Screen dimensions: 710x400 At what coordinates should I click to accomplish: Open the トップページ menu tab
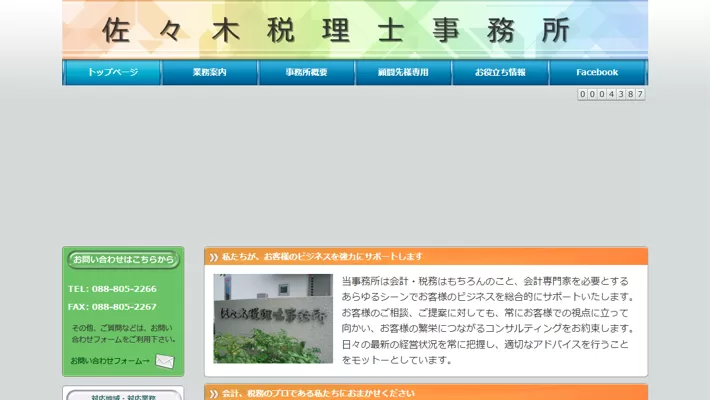point(113,73)
